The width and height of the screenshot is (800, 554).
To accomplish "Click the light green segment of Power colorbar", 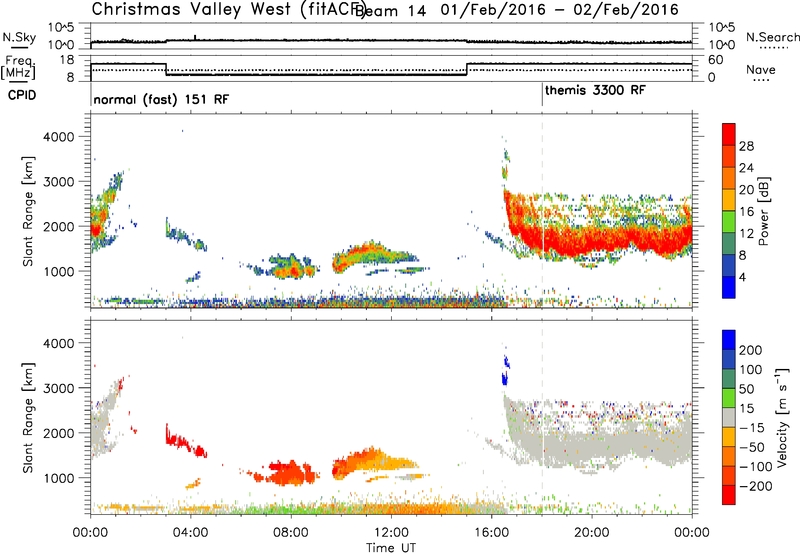I will 729,222.
